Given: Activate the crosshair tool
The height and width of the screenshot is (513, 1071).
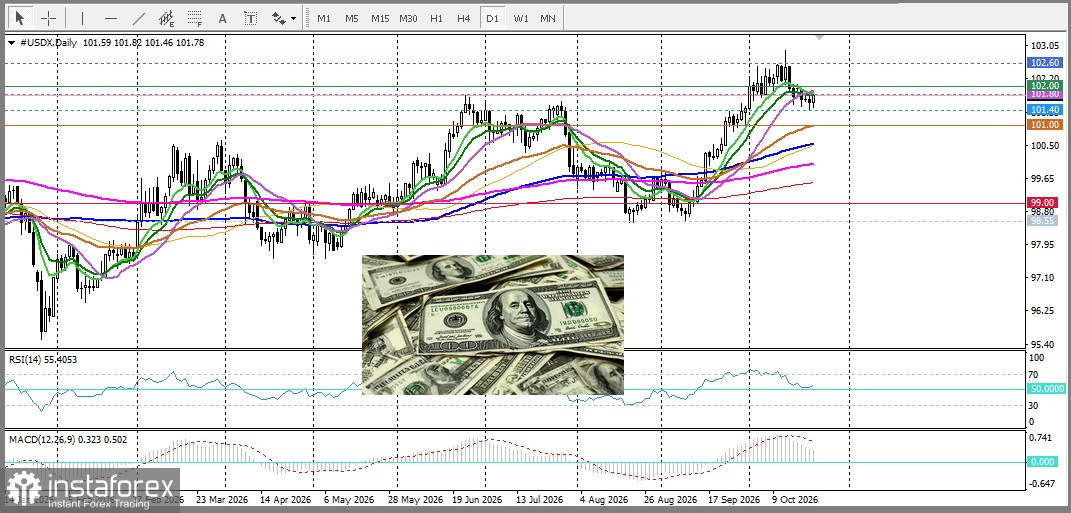Looking at the screenshot, I should 48,18.
